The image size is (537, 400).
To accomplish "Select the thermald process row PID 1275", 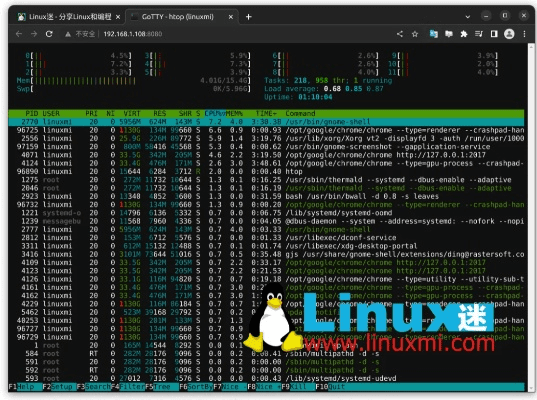I will 266,180.
